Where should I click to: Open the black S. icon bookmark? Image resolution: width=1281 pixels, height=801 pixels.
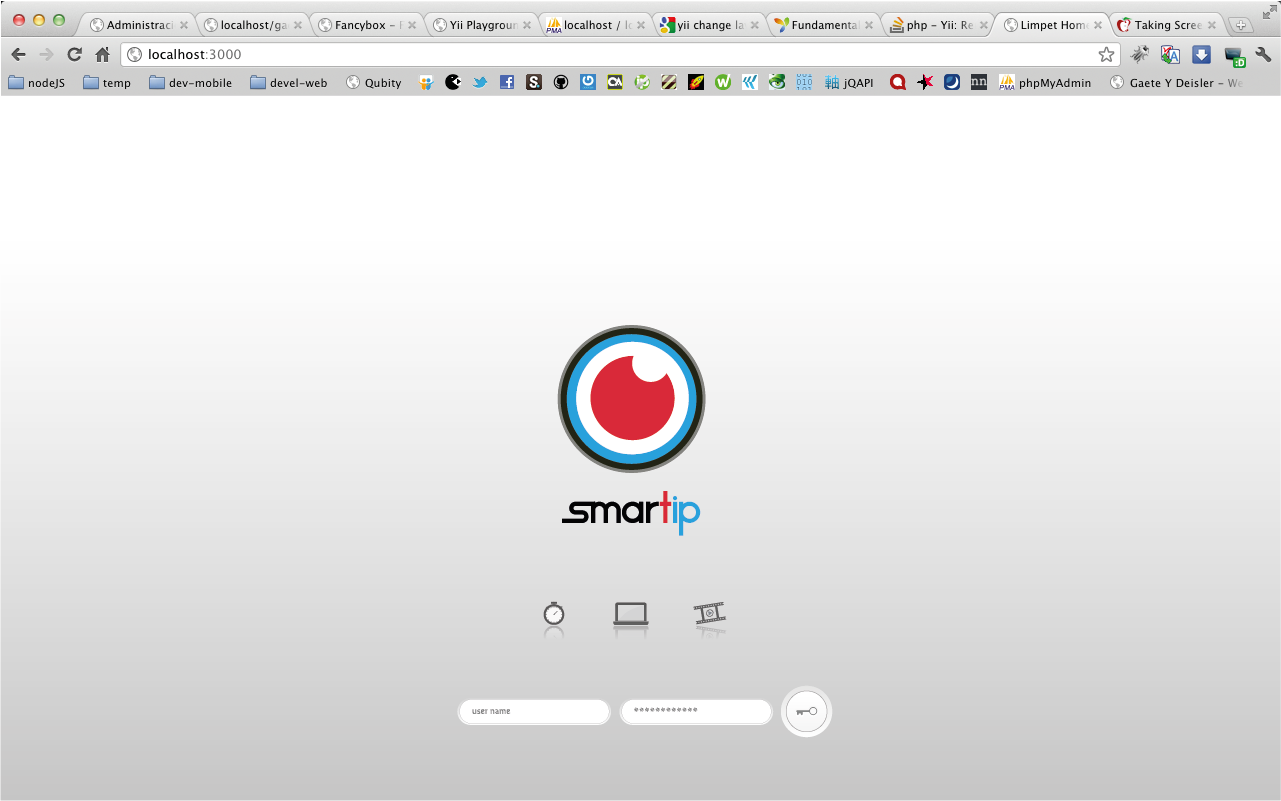[534, 83]
